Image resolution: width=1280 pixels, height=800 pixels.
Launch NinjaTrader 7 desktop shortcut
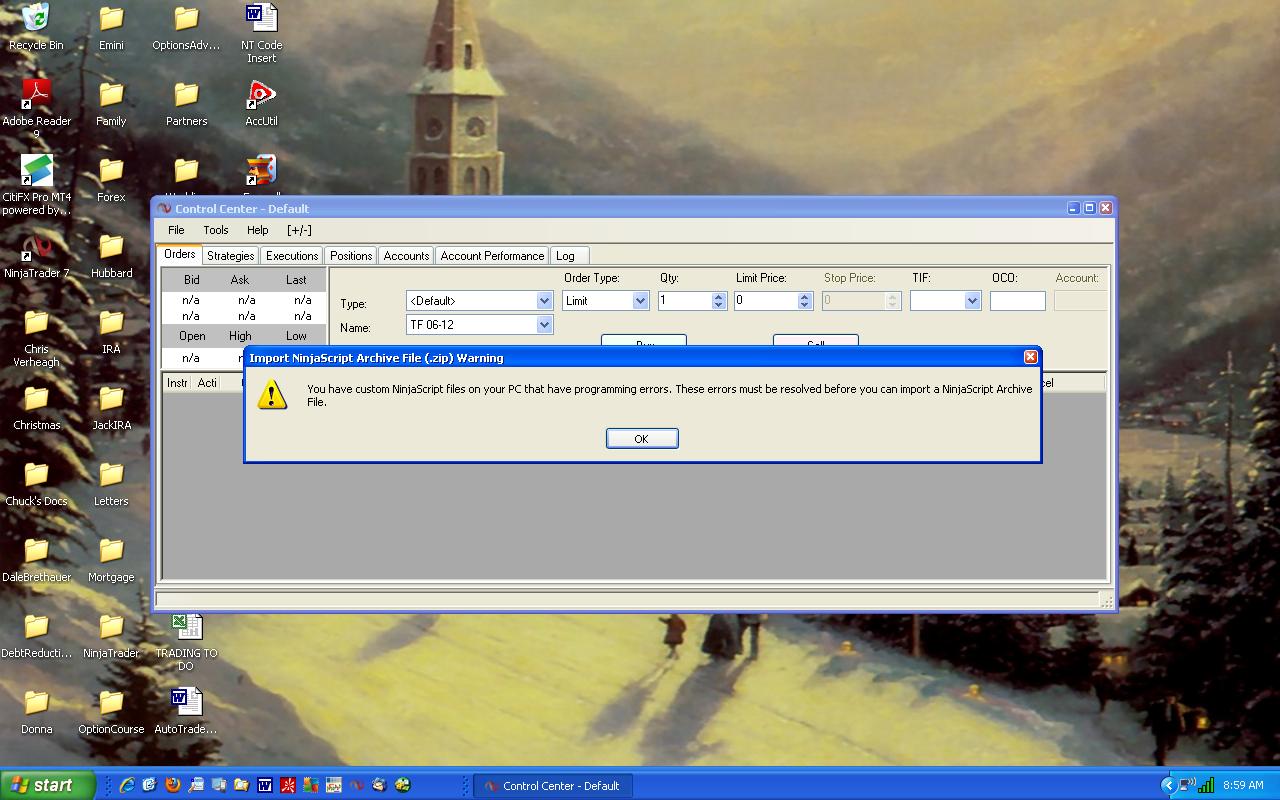36,256
